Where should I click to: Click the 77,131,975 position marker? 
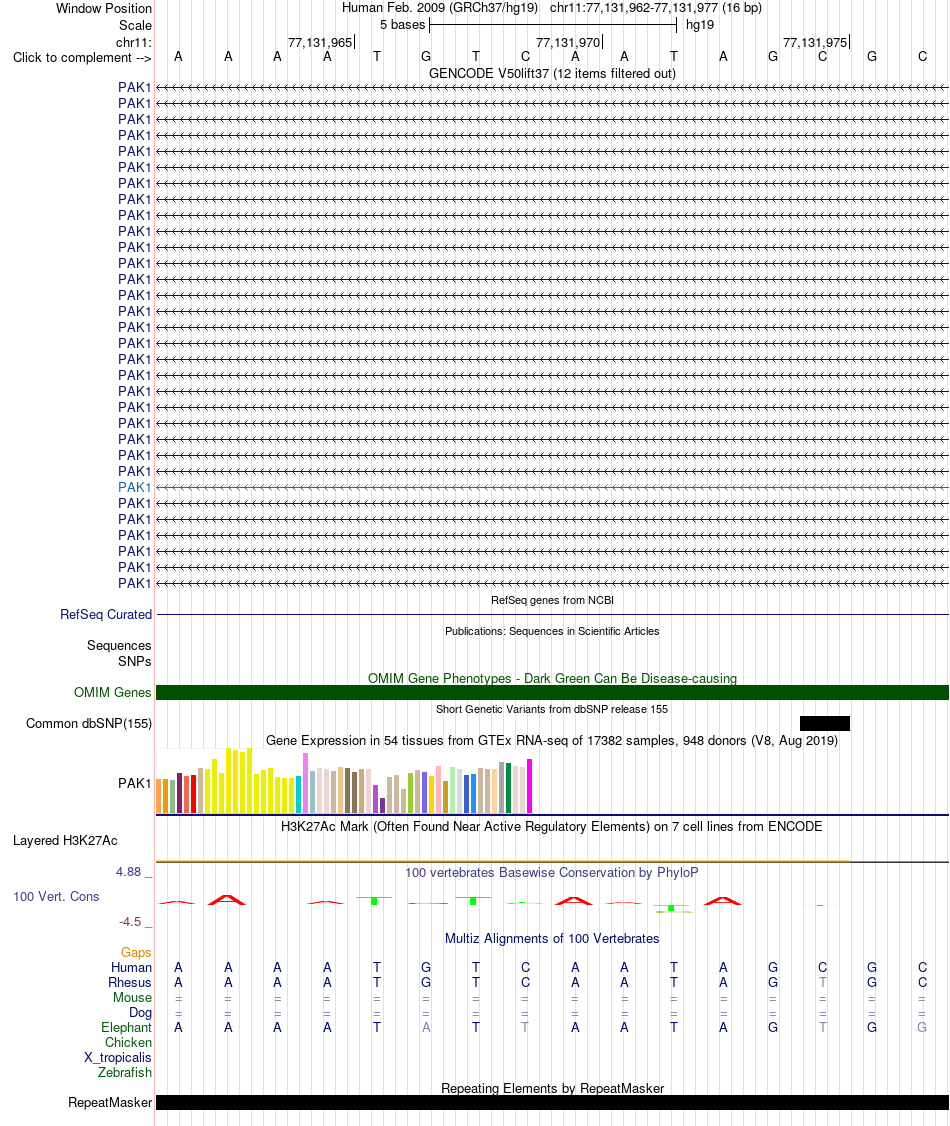coord(816,42)
